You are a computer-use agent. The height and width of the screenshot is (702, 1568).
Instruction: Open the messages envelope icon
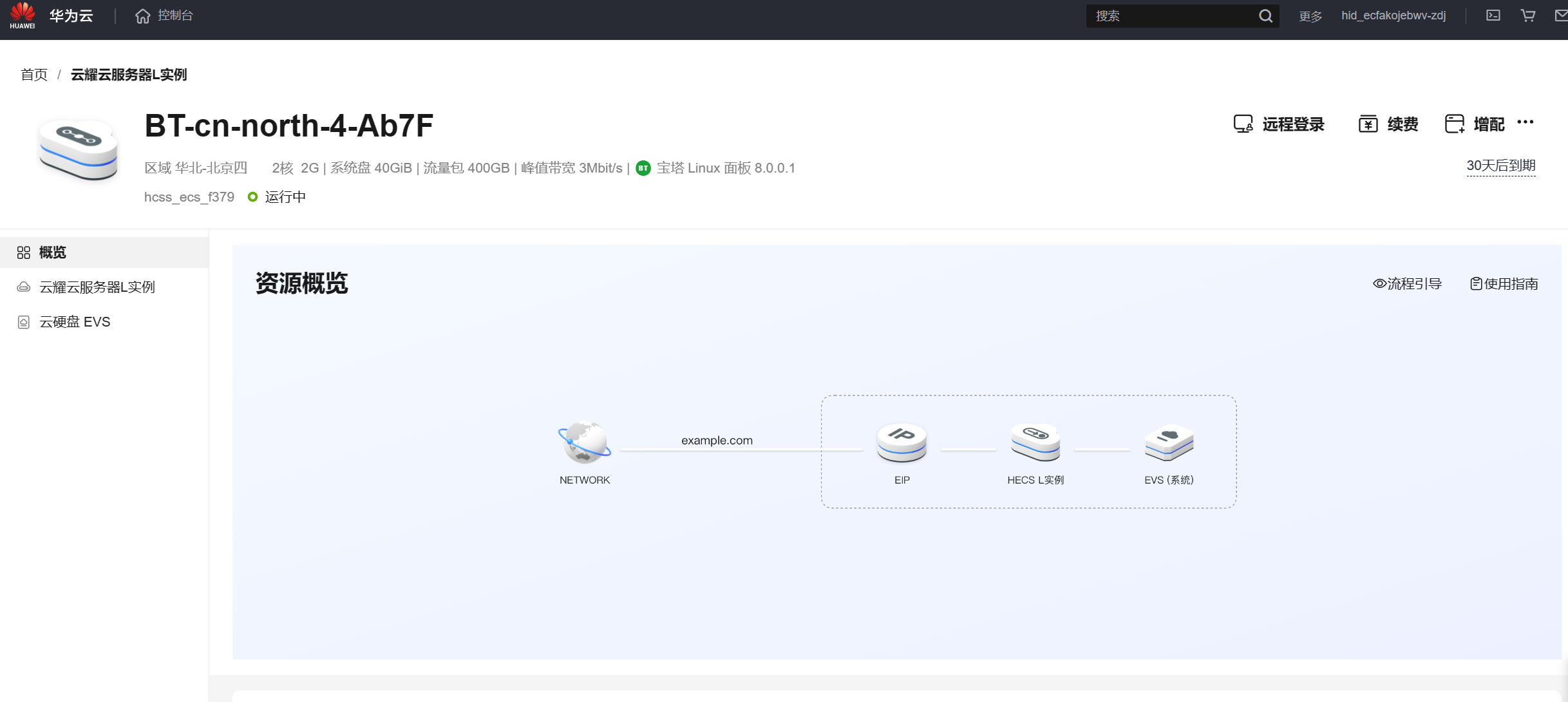(1561, 15)
